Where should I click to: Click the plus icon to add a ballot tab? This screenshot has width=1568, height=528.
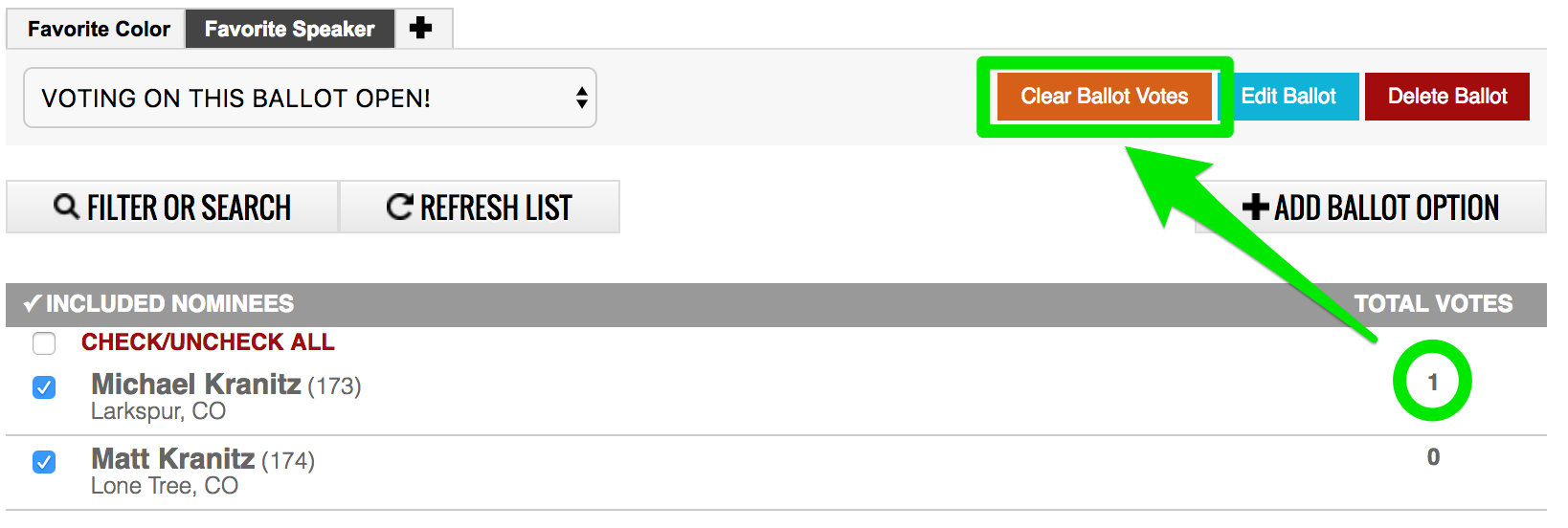420,29
